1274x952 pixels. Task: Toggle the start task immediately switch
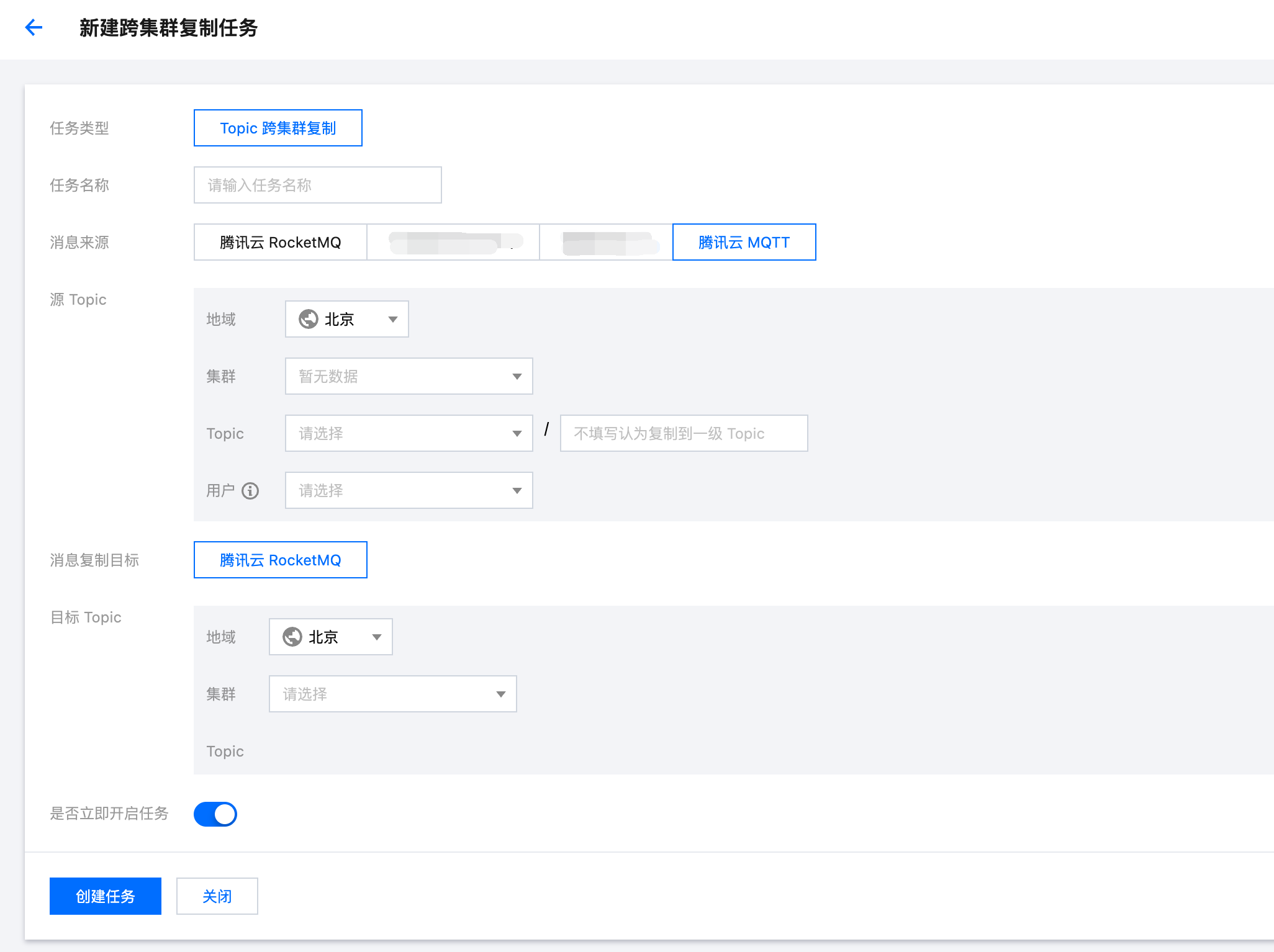pyautogui.click(x=215, y=814)
